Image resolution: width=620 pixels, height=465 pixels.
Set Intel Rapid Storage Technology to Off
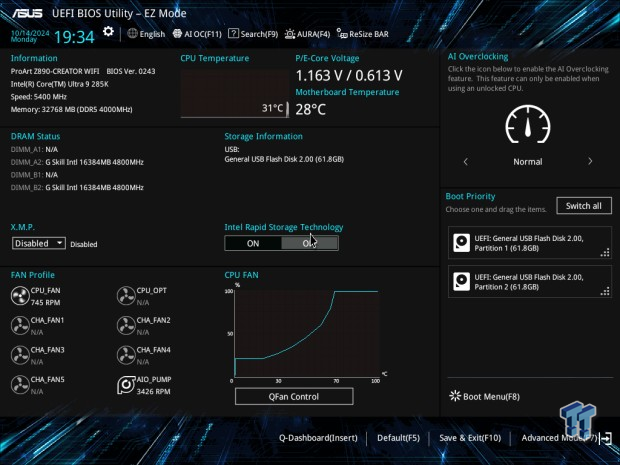click(x=309, y=243)
